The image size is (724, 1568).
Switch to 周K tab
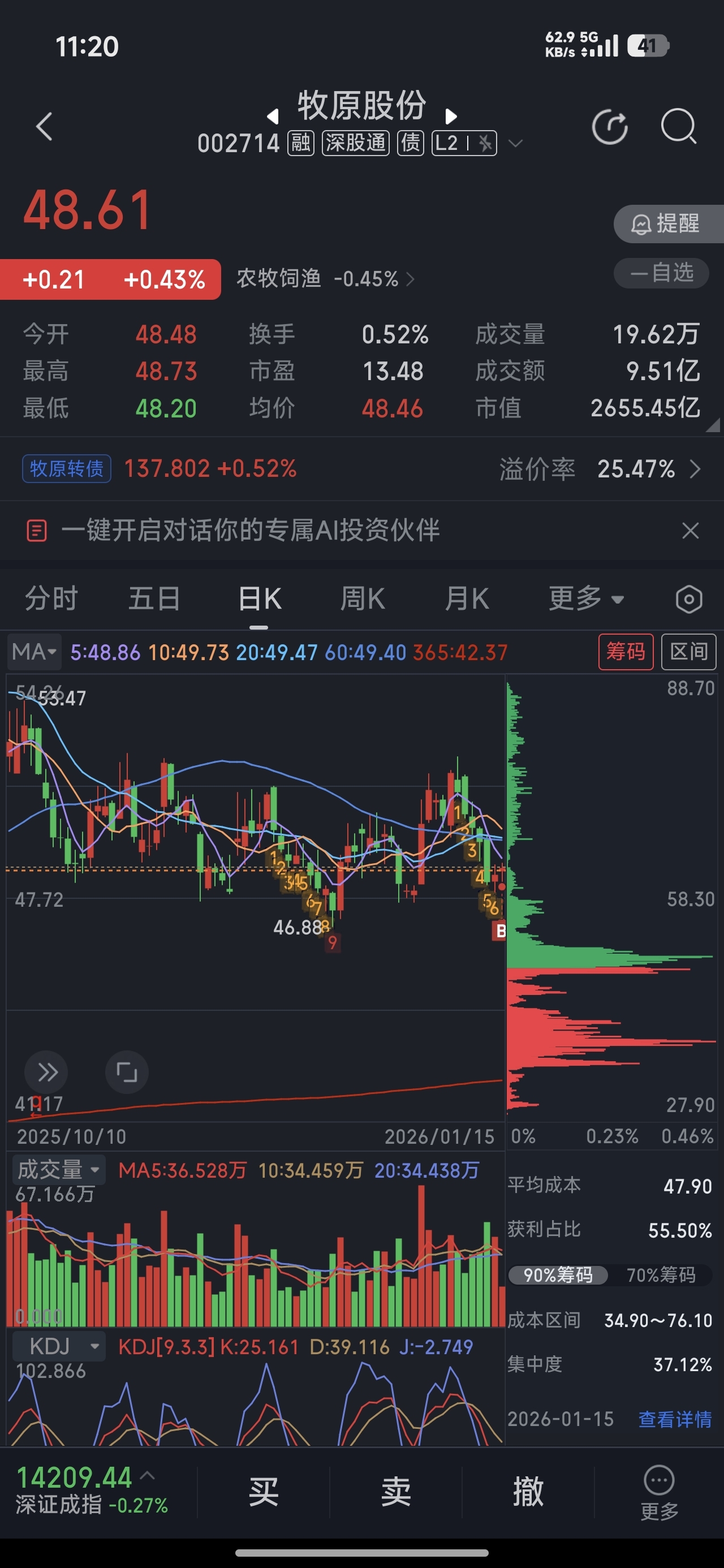pyautogui.click(x=363, y=598)
